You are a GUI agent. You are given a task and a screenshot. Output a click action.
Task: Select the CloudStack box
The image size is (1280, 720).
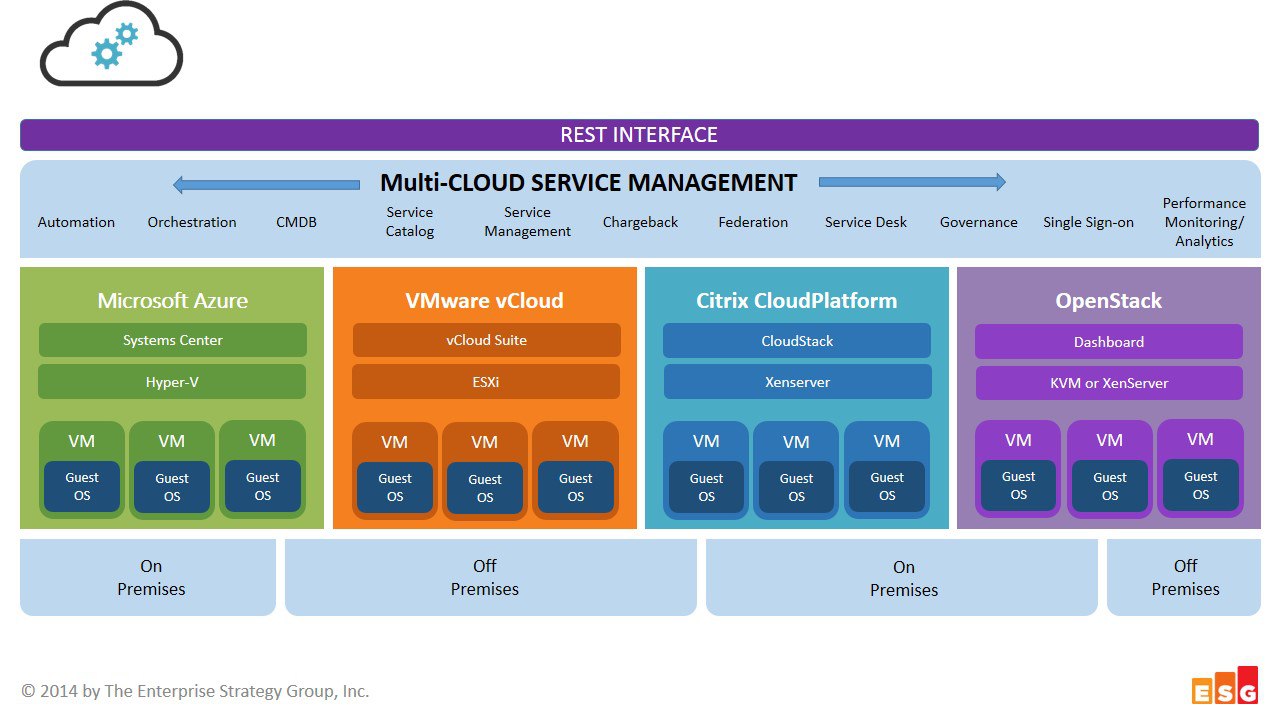tap(797, 340)
